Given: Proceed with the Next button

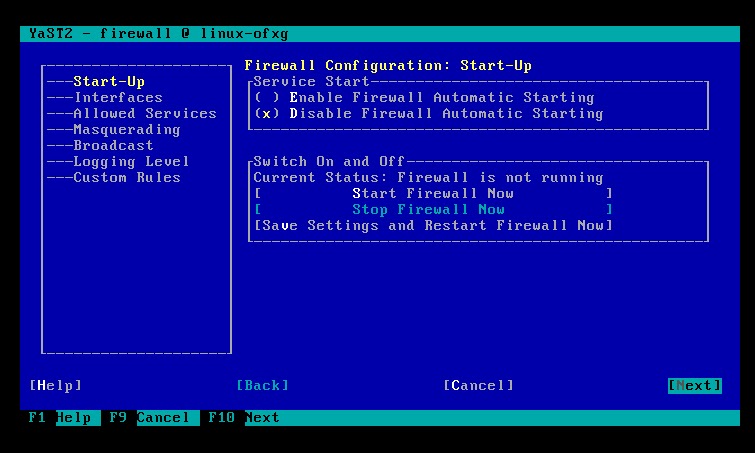Looking at the screenshot, I should coord(694,385).
